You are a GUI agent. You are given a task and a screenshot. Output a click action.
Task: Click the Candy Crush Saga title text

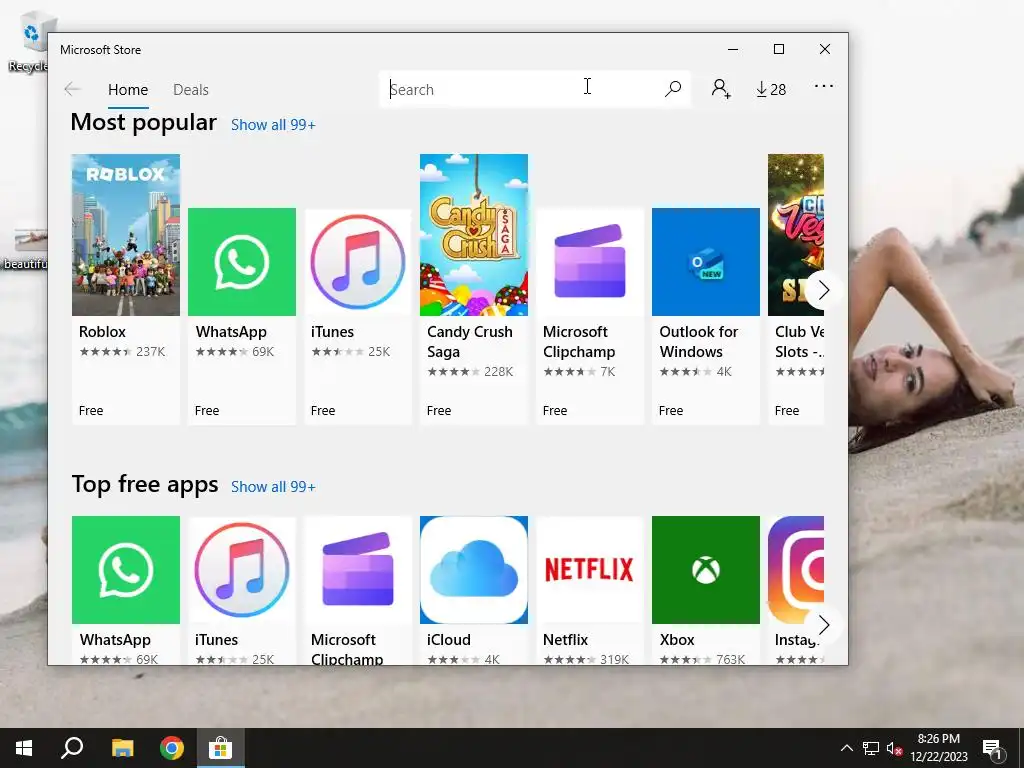pos(470,342)
